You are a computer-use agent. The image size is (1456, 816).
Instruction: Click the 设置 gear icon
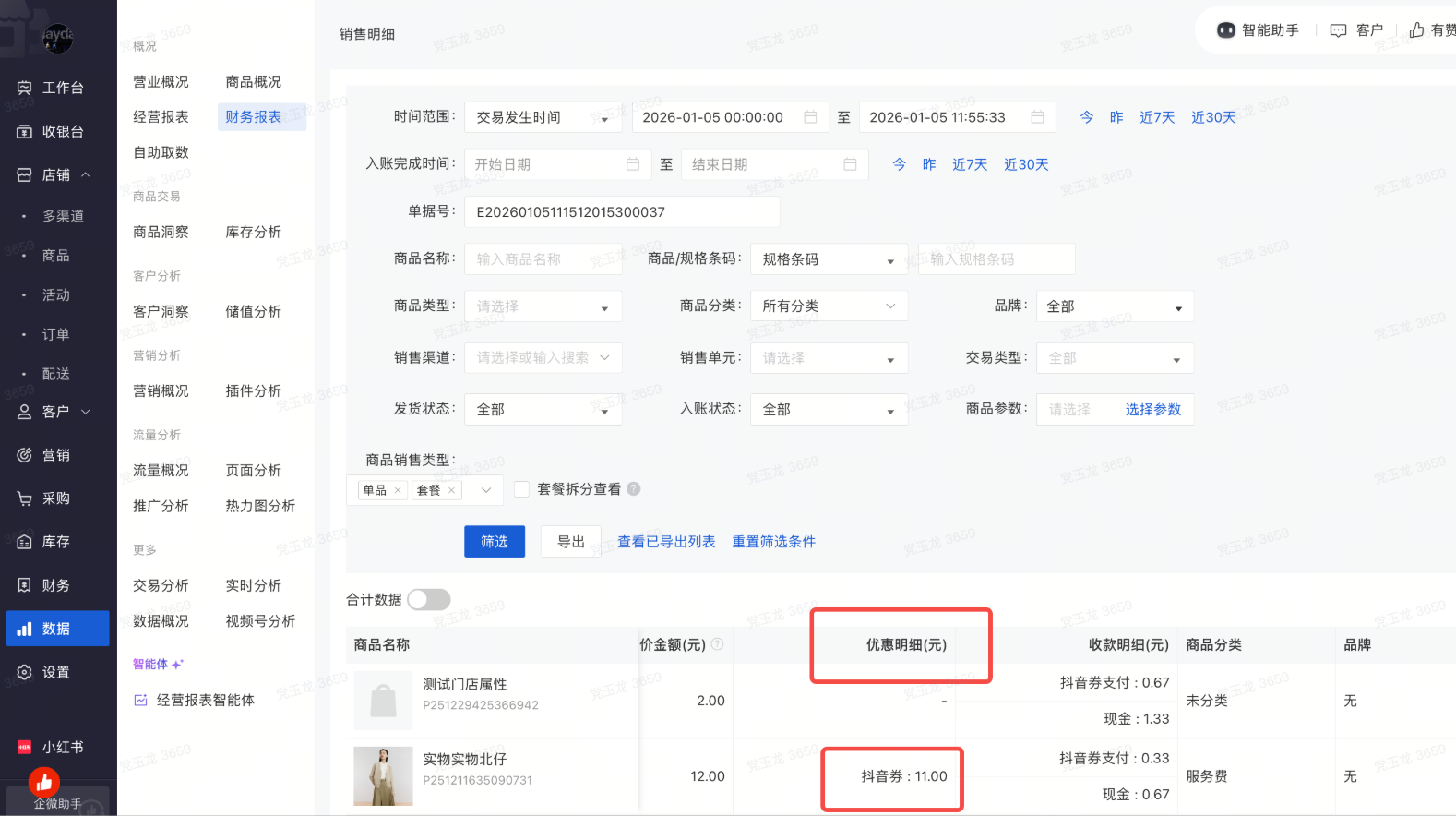coord(25,672)
